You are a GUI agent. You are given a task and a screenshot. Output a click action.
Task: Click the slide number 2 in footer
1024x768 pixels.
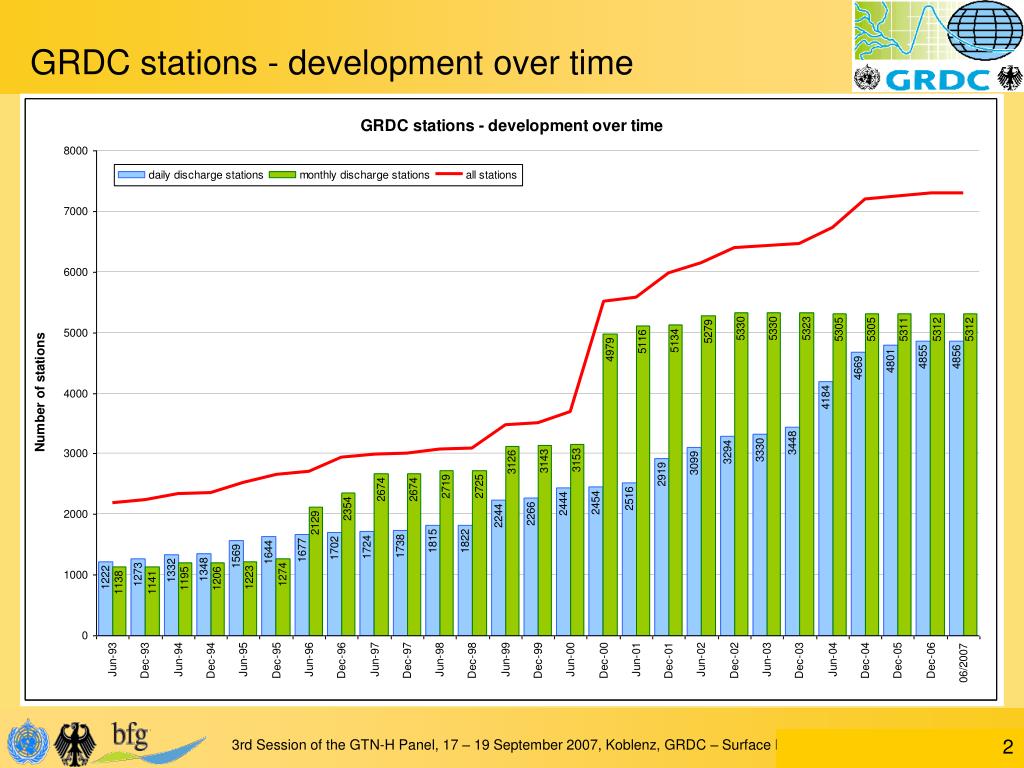pos(1008,746)
